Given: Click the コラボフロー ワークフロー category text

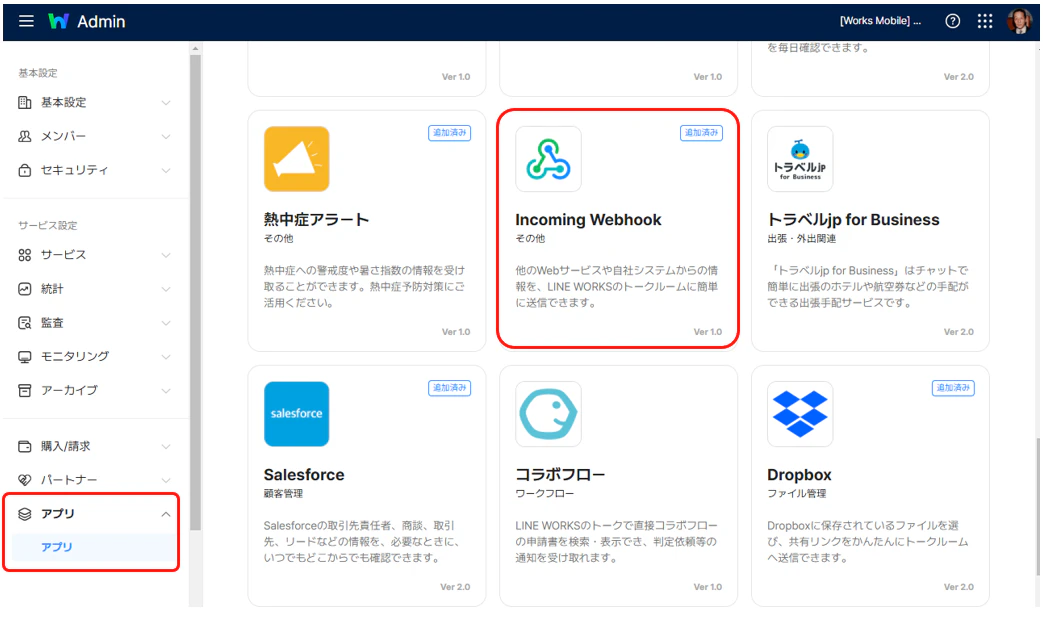Looking at the screenshot, I should tap(545, 493).
